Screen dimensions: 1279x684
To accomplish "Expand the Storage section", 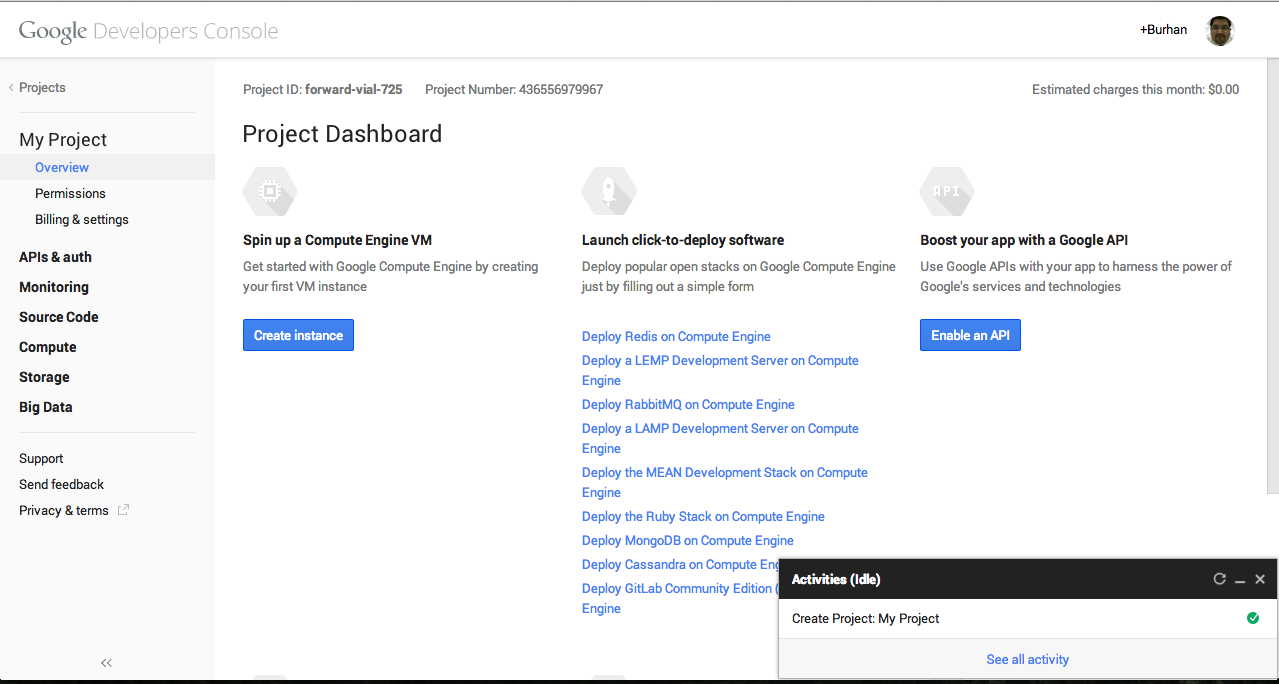I will [x=44, y=377].
